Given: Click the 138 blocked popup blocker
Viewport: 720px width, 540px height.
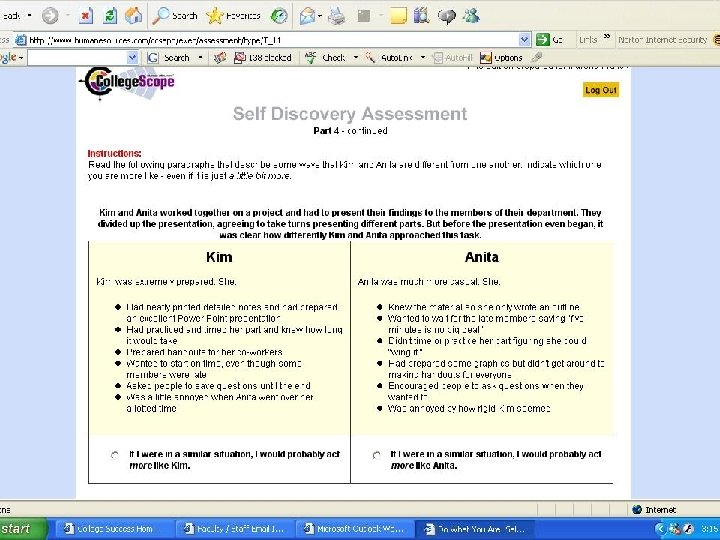Looking at the screenshot, I should (x=263, y=58).
